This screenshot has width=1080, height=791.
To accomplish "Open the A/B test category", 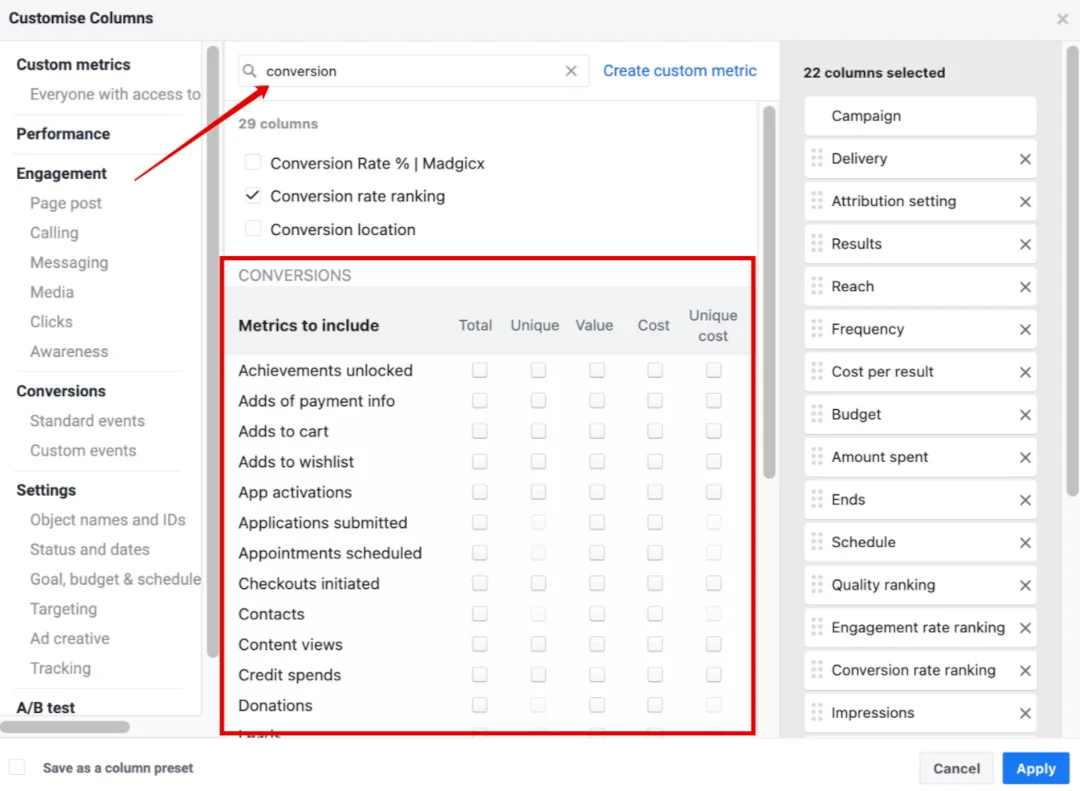I will [45, 708].
